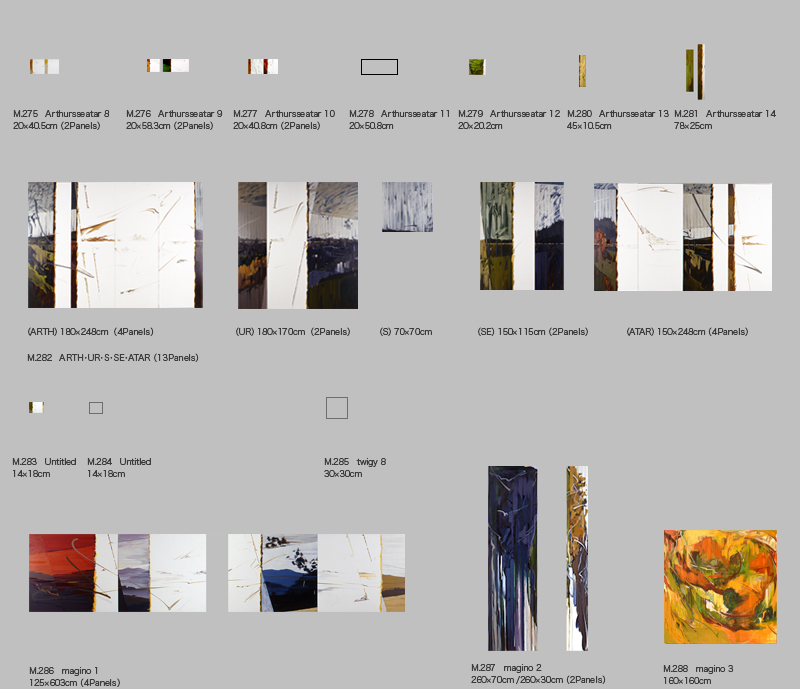Screen dimensions: 800x689
Task: Click the '20x40.8cm (2Panels)' size text
Action: point(277,126)
